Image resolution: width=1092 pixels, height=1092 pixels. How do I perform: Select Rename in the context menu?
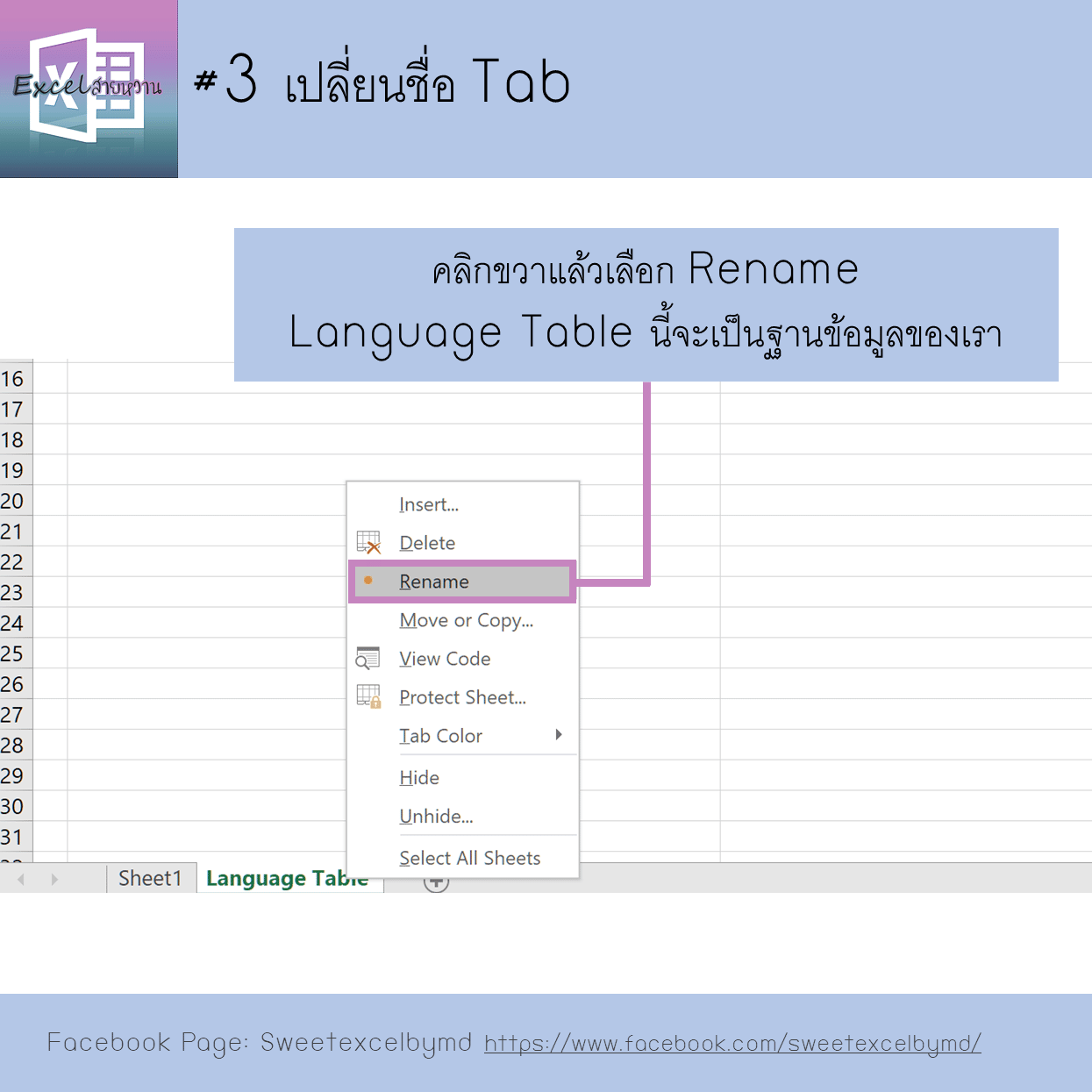point(433,582)
